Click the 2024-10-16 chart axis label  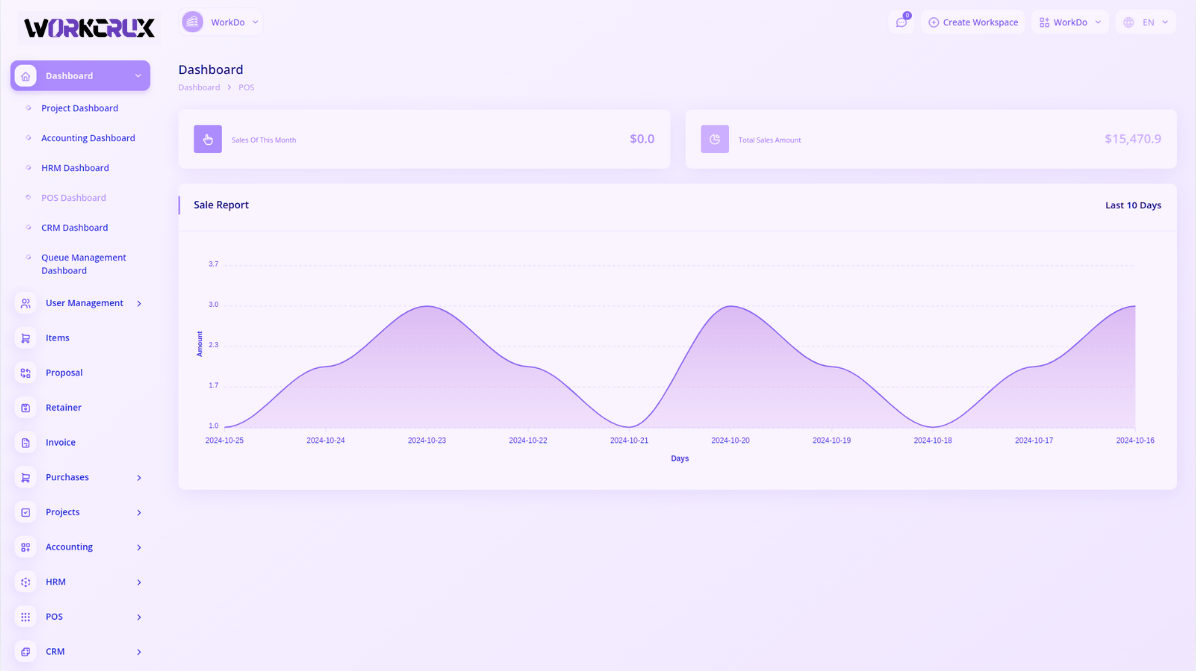[1135, 441]
